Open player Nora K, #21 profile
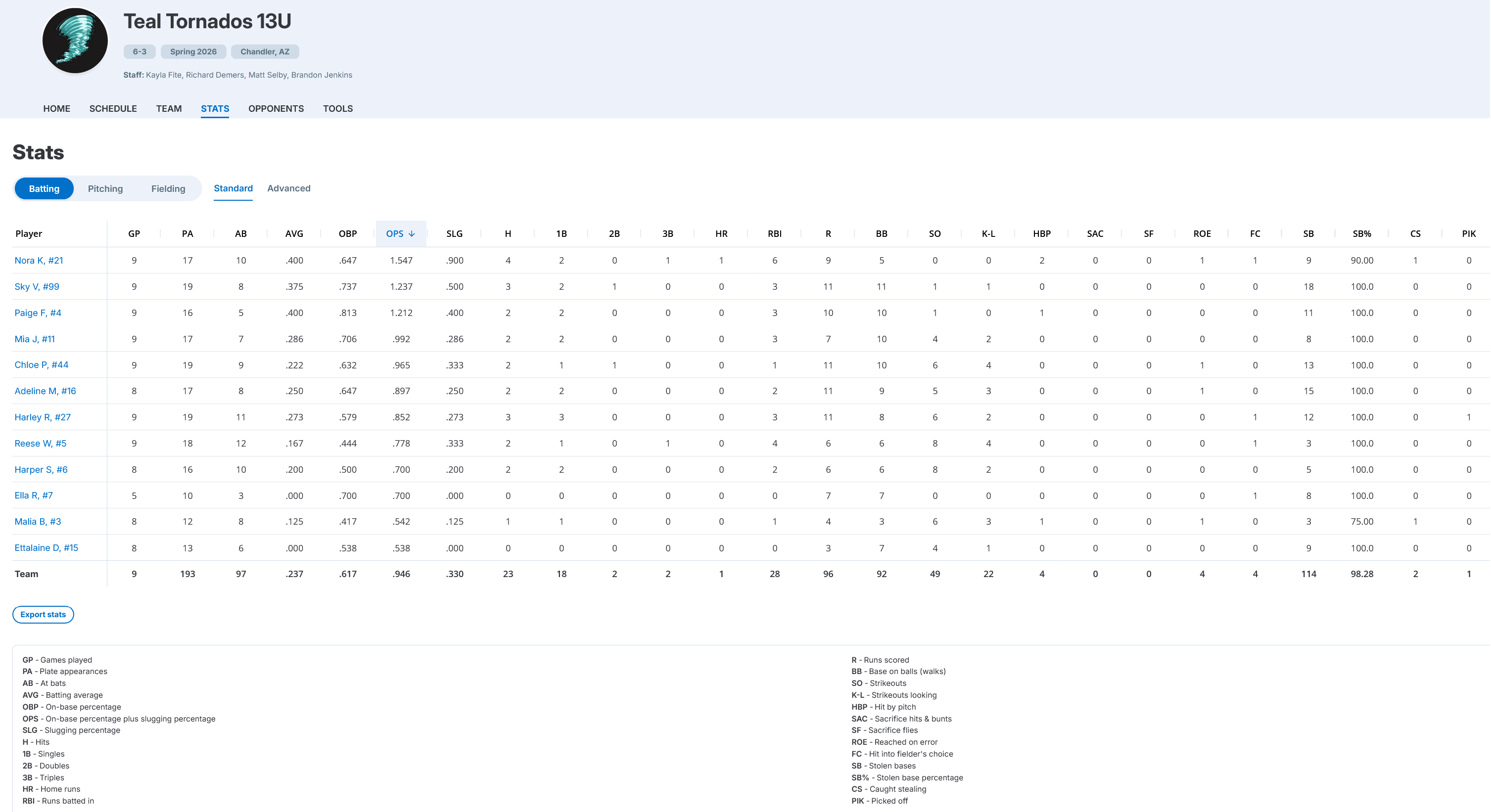This screenshot has width=1491, height=812. pyautogui.click(x=39, y=261)
